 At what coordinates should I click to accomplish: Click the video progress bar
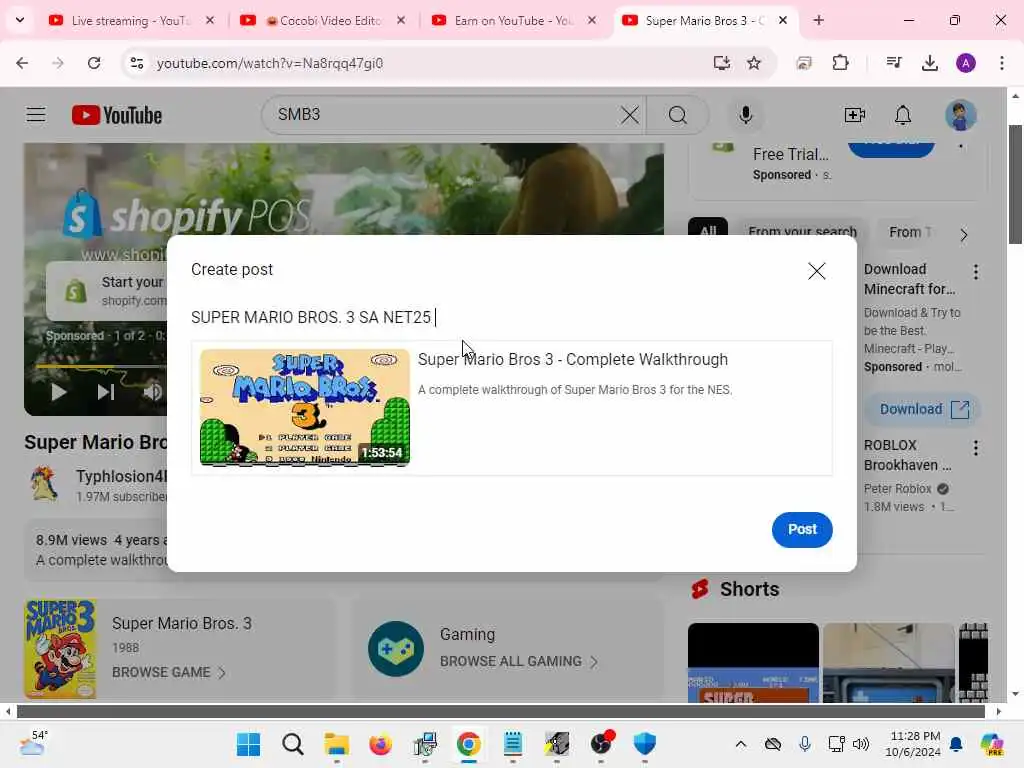point(101,366)
